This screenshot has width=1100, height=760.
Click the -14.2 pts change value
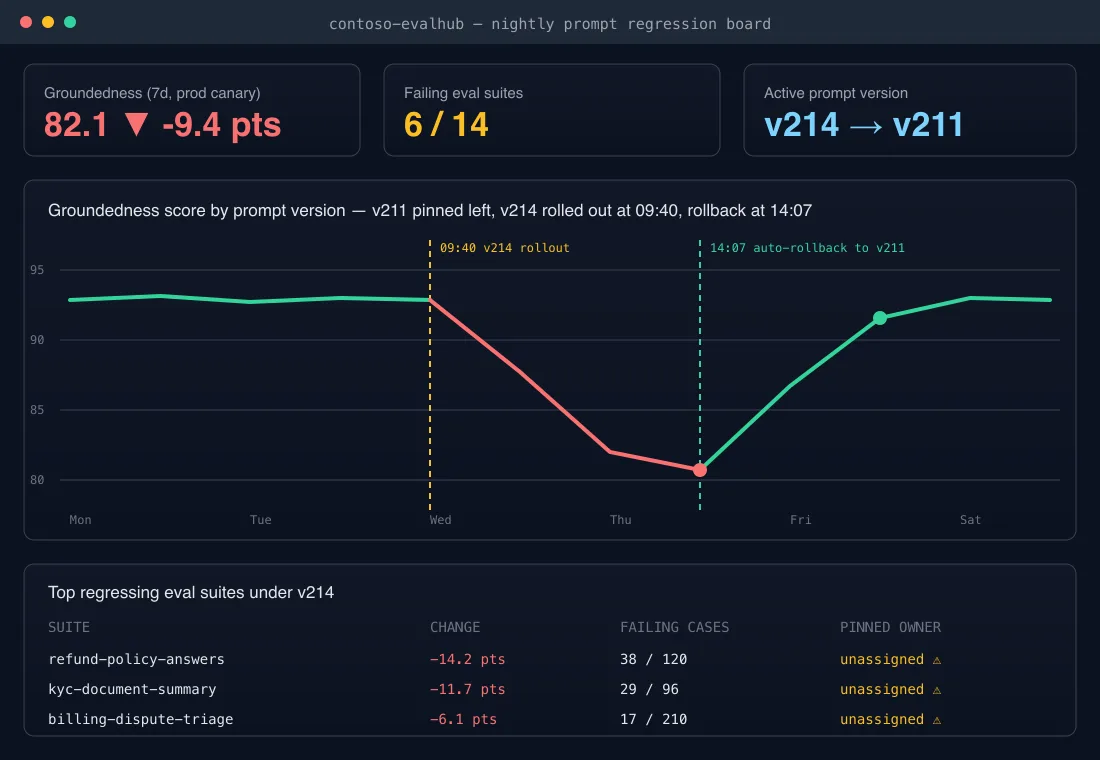pos(467,660)
